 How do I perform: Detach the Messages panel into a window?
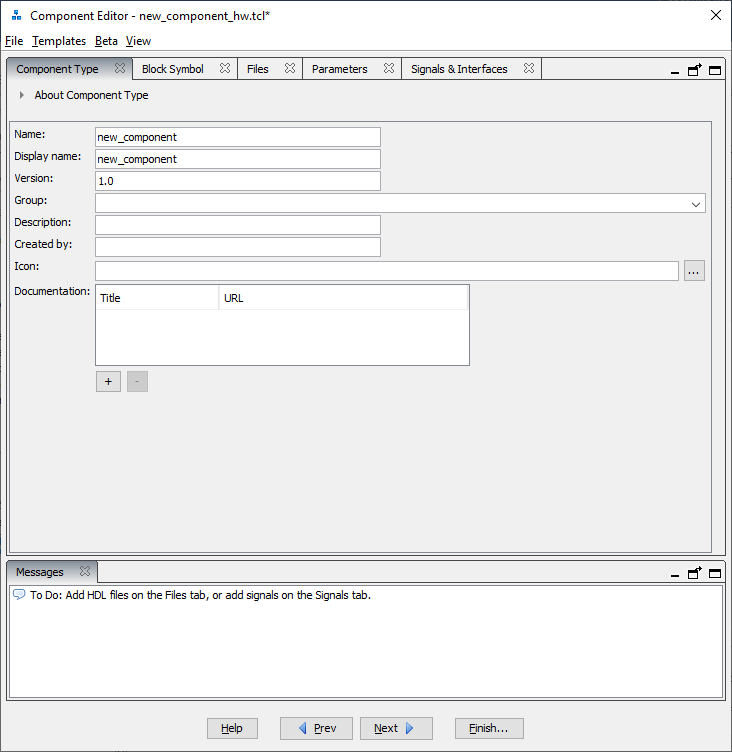[x=695, y=573]
